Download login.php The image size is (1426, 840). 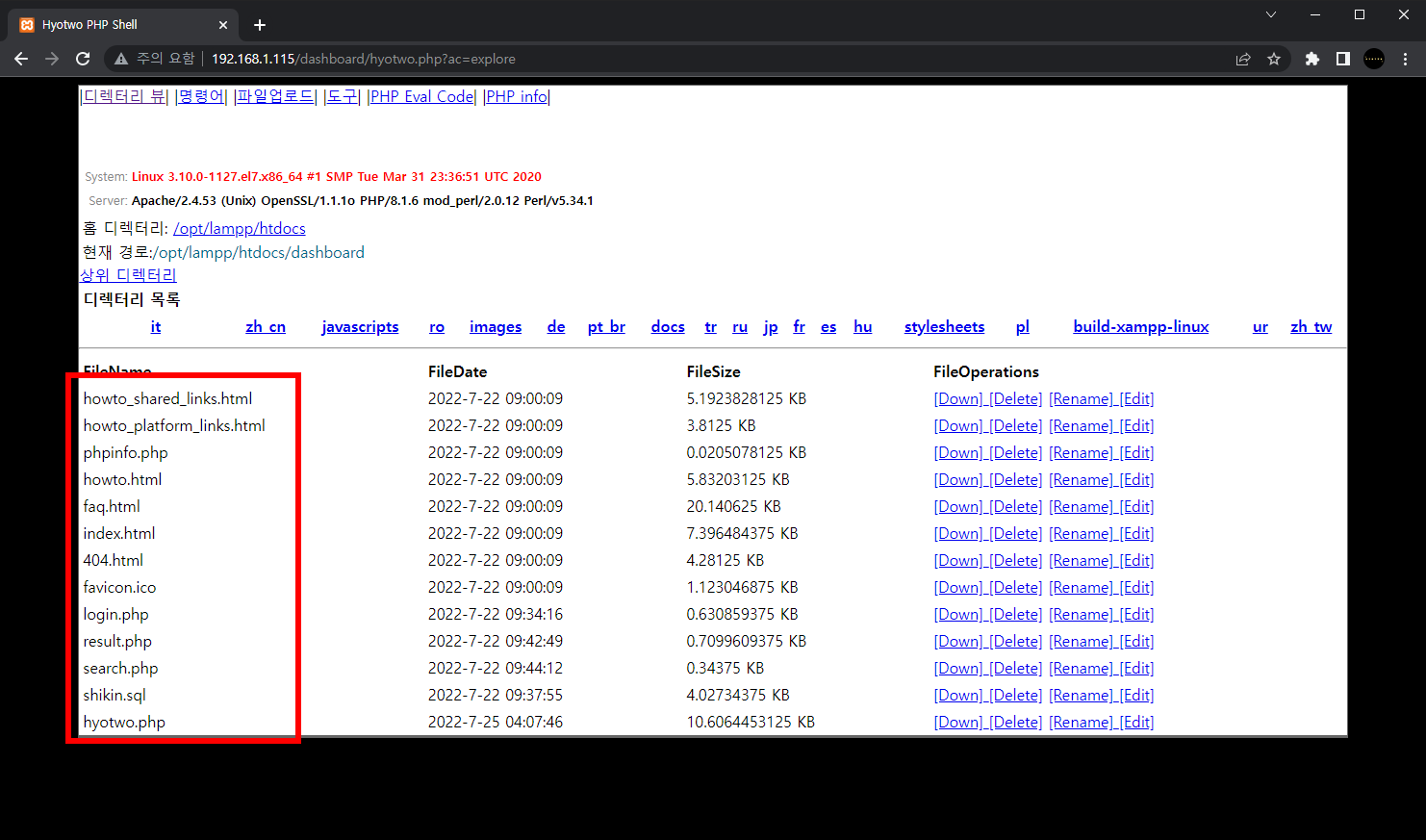958,614
